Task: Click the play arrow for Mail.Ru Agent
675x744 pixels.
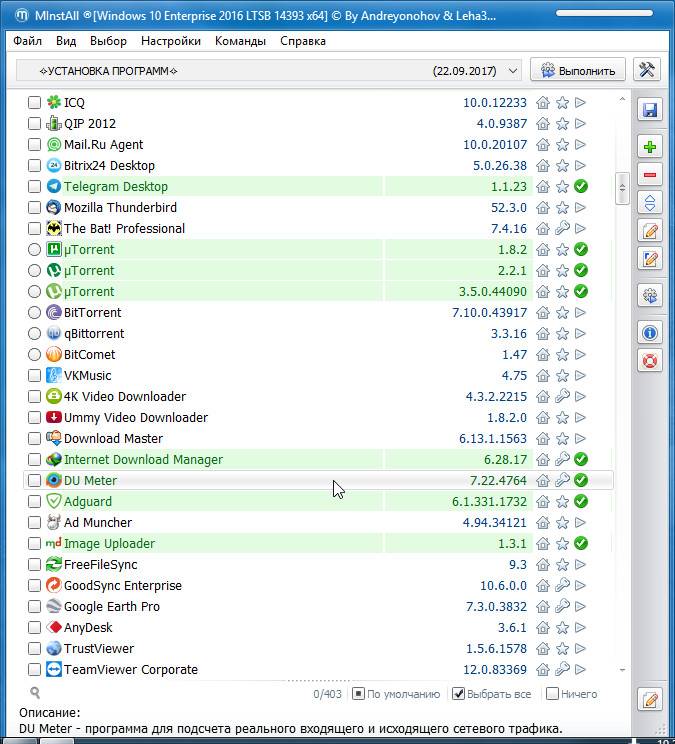Action: [x=580, y=145]
